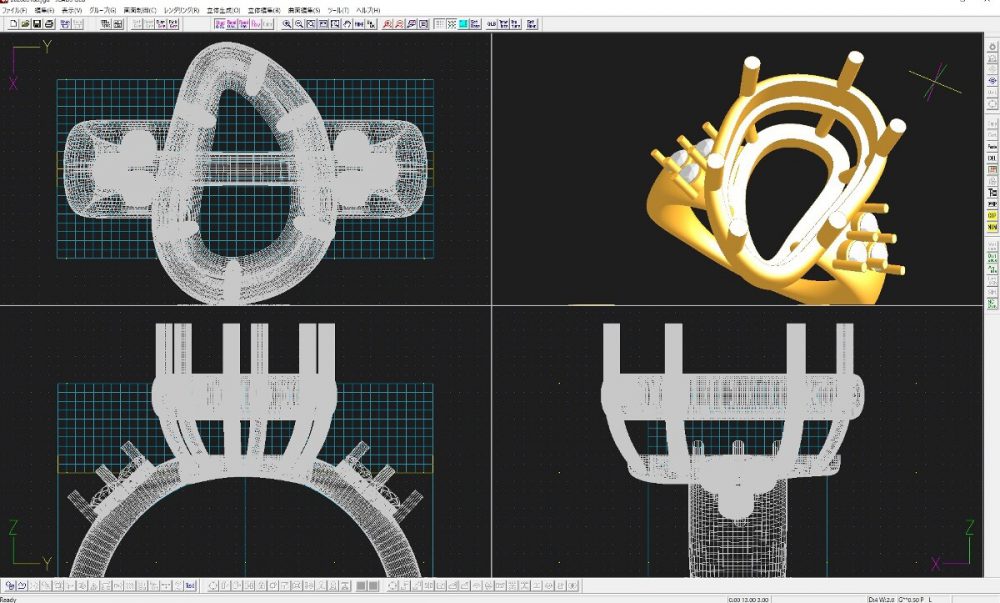The height and width of the screenshot is (603, 1000).
Task: Toggle the cross-hatch grid snap icon
Action: [x=452, y=24]
